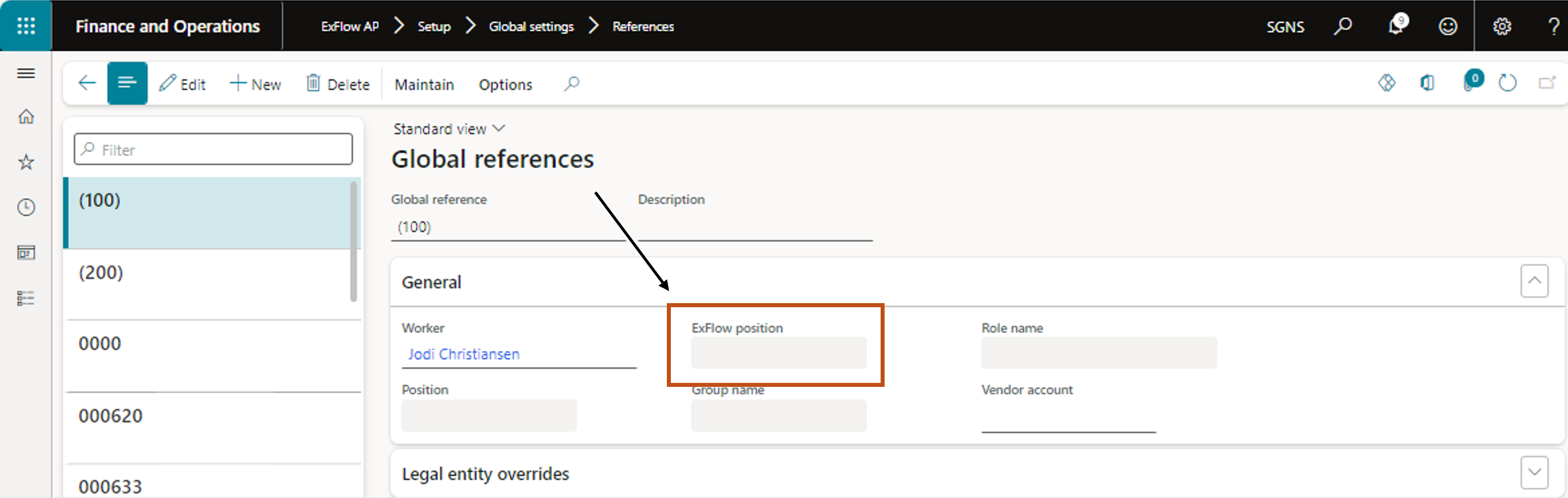This screenshot has width=1568, height=498.
Task: Click the list pane scrollbar
Action: 353,241
